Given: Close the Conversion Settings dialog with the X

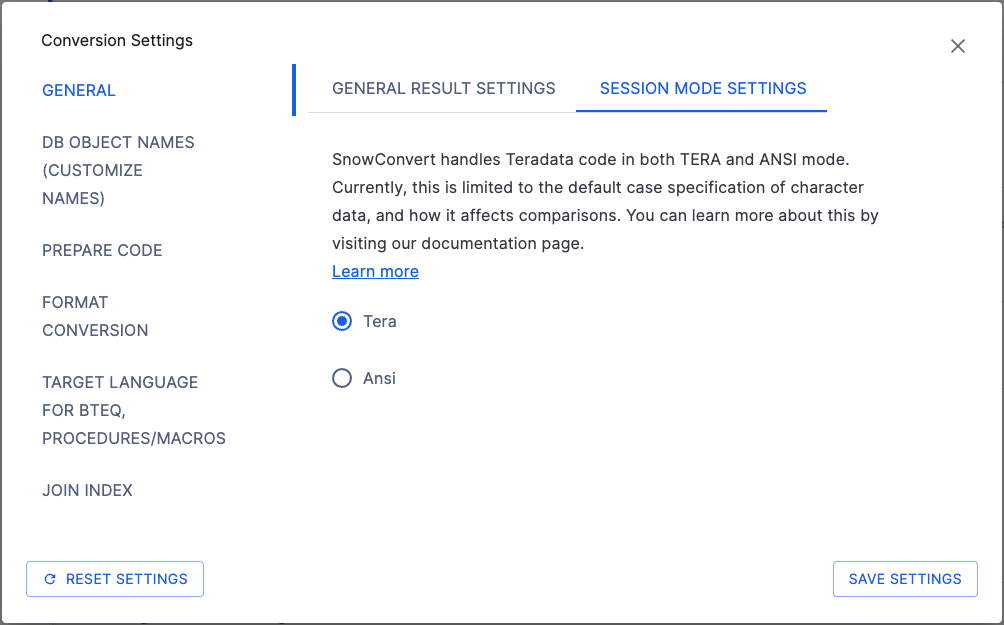Looking at the screenshot, I should [957, 46].
